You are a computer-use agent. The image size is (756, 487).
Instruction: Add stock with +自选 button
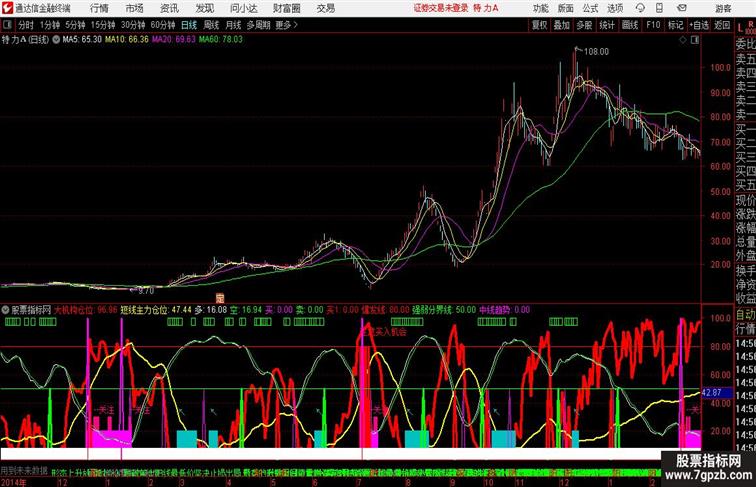(699, 25)
